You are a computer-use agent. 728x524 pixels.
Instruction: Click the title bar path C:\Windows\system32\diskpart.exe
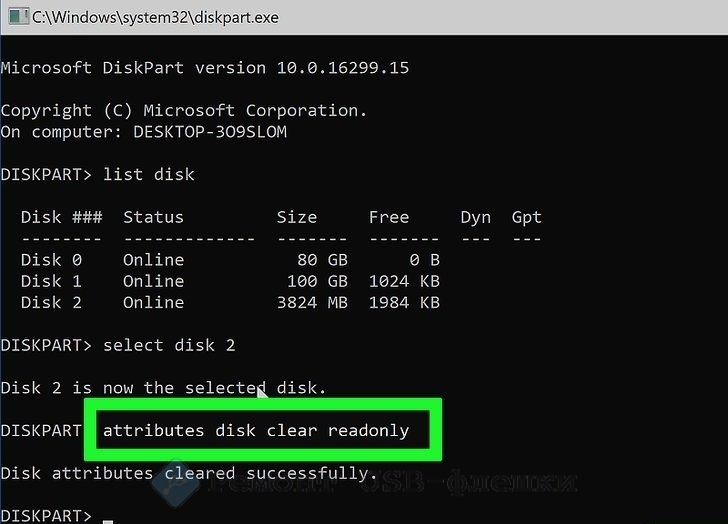(156, 18)
